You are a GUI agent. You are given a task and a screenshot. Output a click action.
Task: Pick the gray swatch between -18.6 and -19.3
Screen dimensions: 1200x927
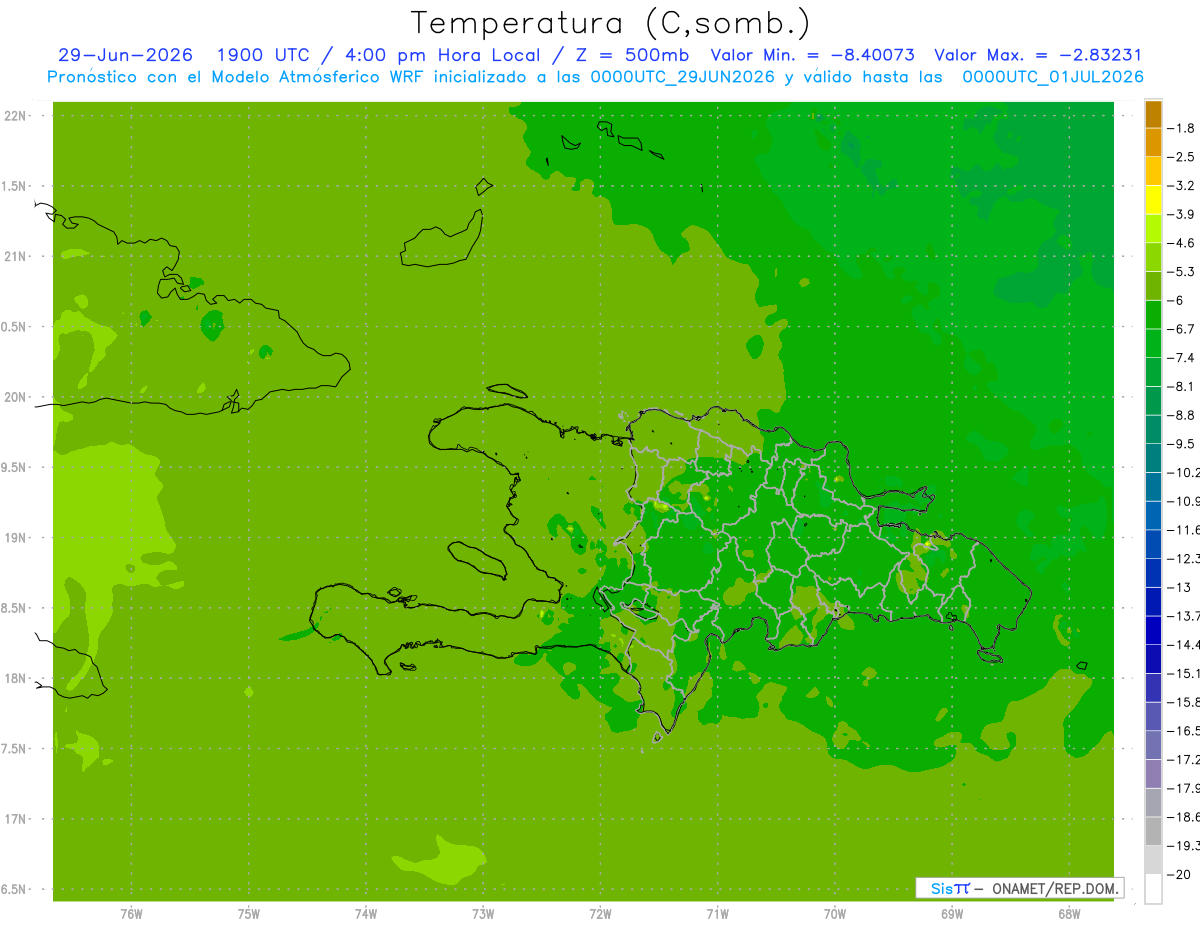click(1153, 831)
